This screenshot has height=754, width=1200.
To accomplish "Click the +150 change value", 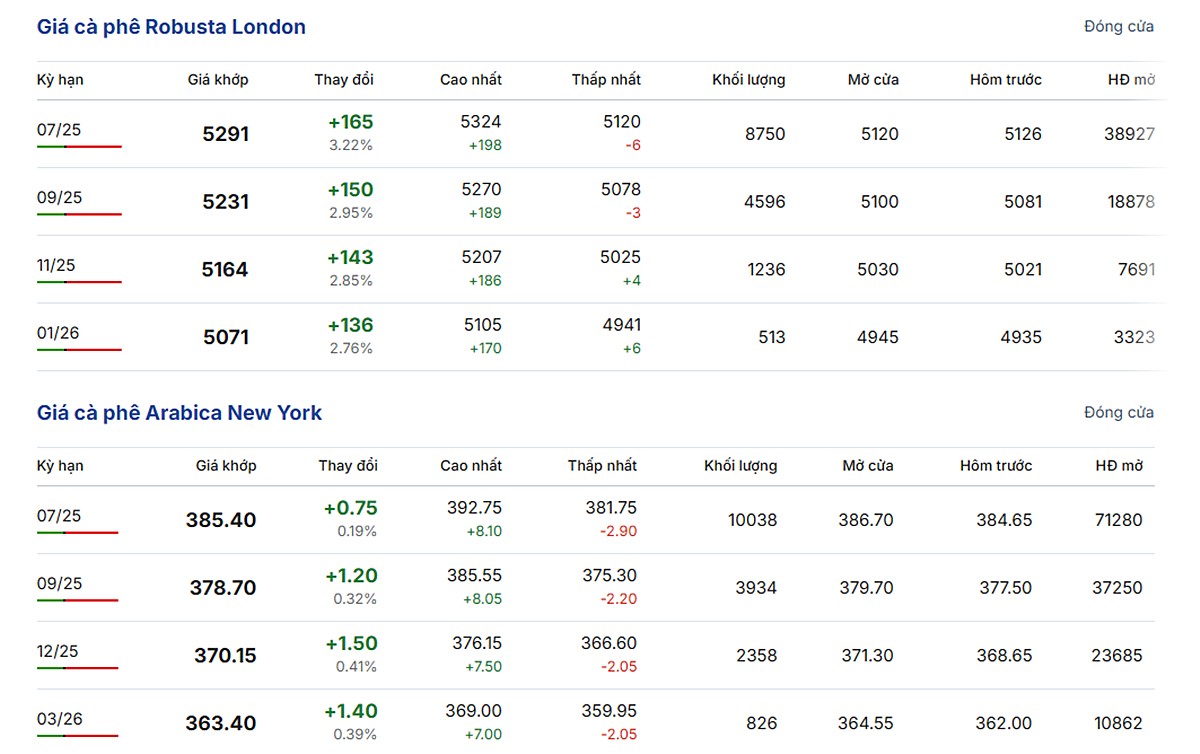I will pyautogui.click(x=350, y=190).
